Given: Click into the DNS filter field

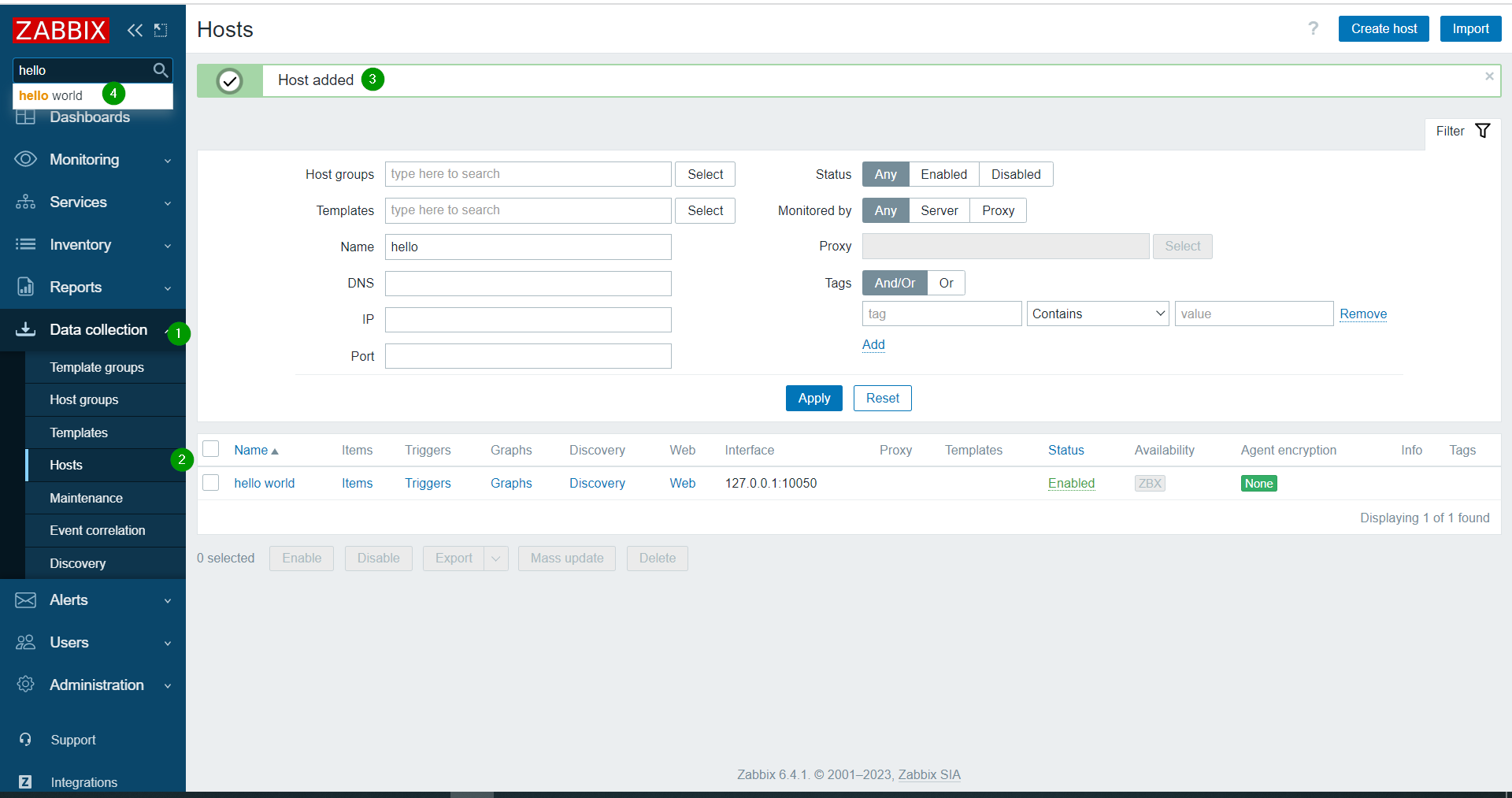Looking at the screenshot, I should point(528,283).
